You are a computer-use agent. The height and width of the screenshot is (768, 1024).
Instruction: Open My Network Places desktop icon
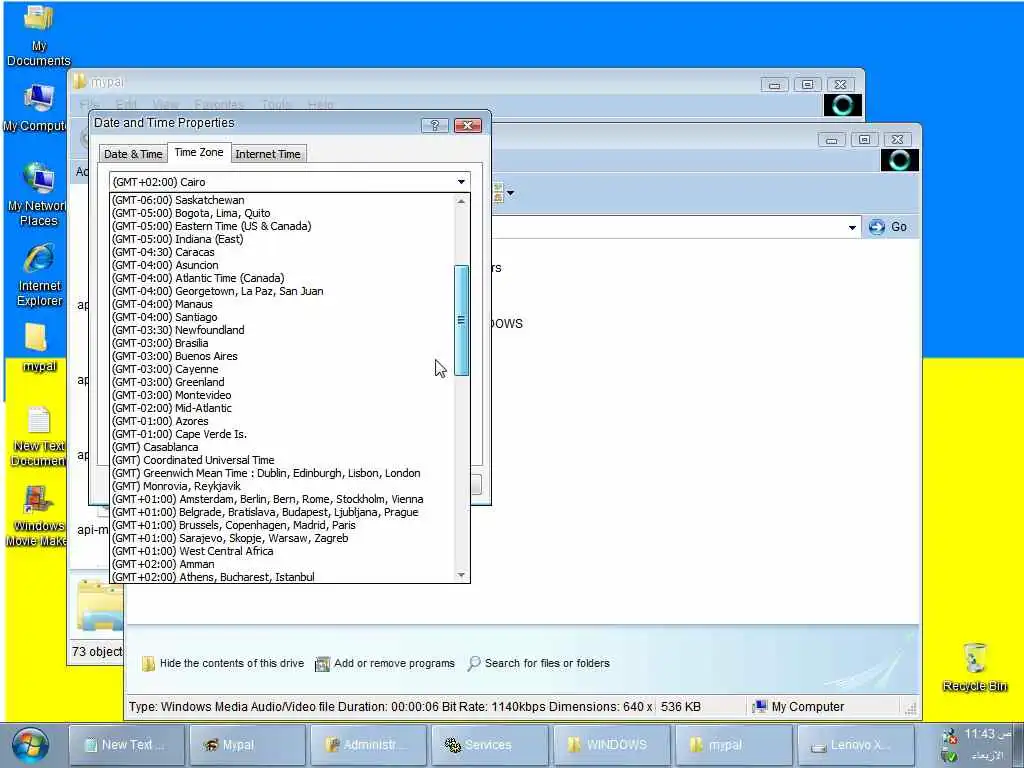click(37, 194)
